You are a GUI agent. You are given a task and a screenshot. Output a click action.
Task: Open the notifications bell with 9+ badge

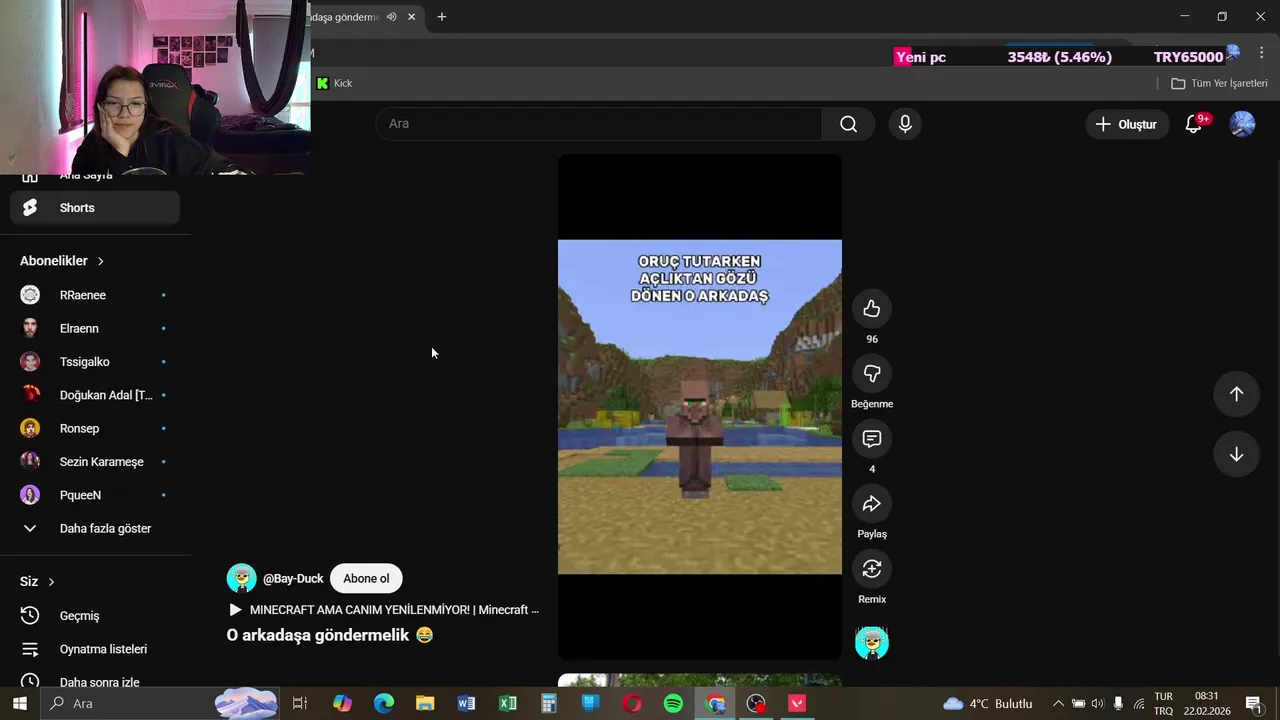pos(1194,124)
